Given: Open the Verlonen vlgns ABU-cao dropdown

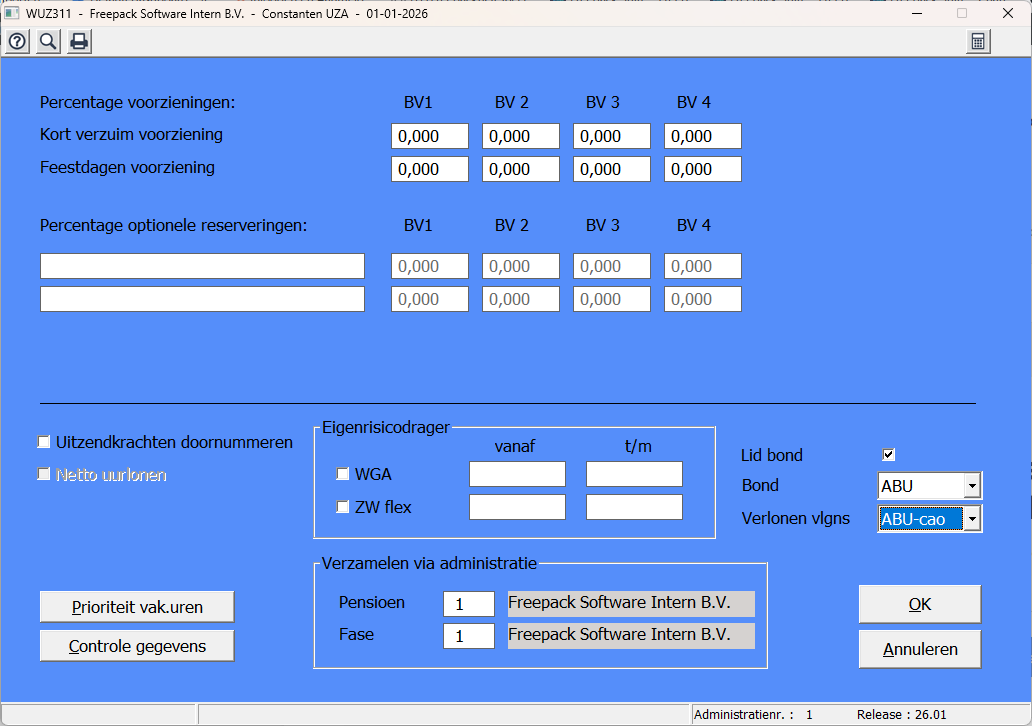Looking at the screenshot, I should point(971,520).
